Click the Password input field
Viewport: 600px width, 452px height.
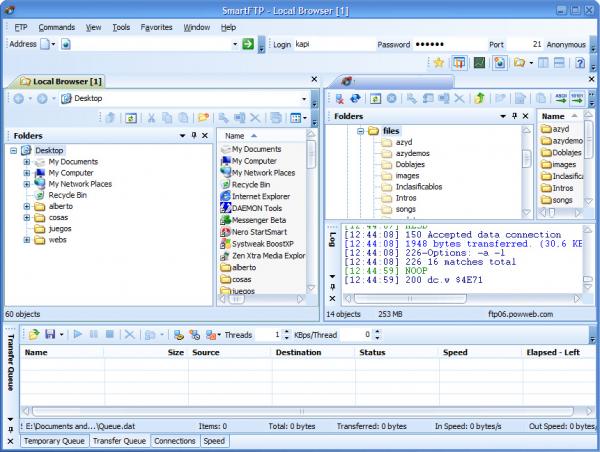pos(450,44)
